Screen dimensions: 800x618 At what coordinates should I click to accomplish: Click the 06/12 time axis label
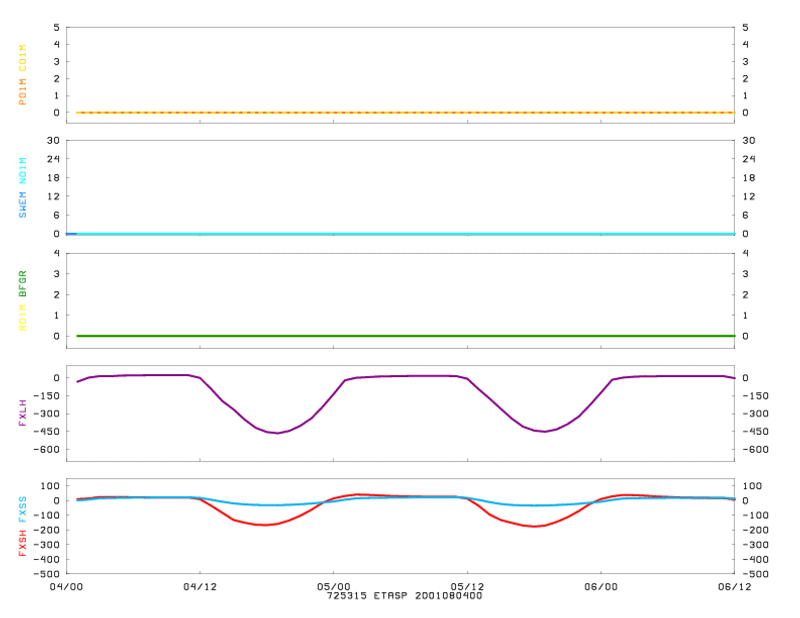[x=735, y=587]
